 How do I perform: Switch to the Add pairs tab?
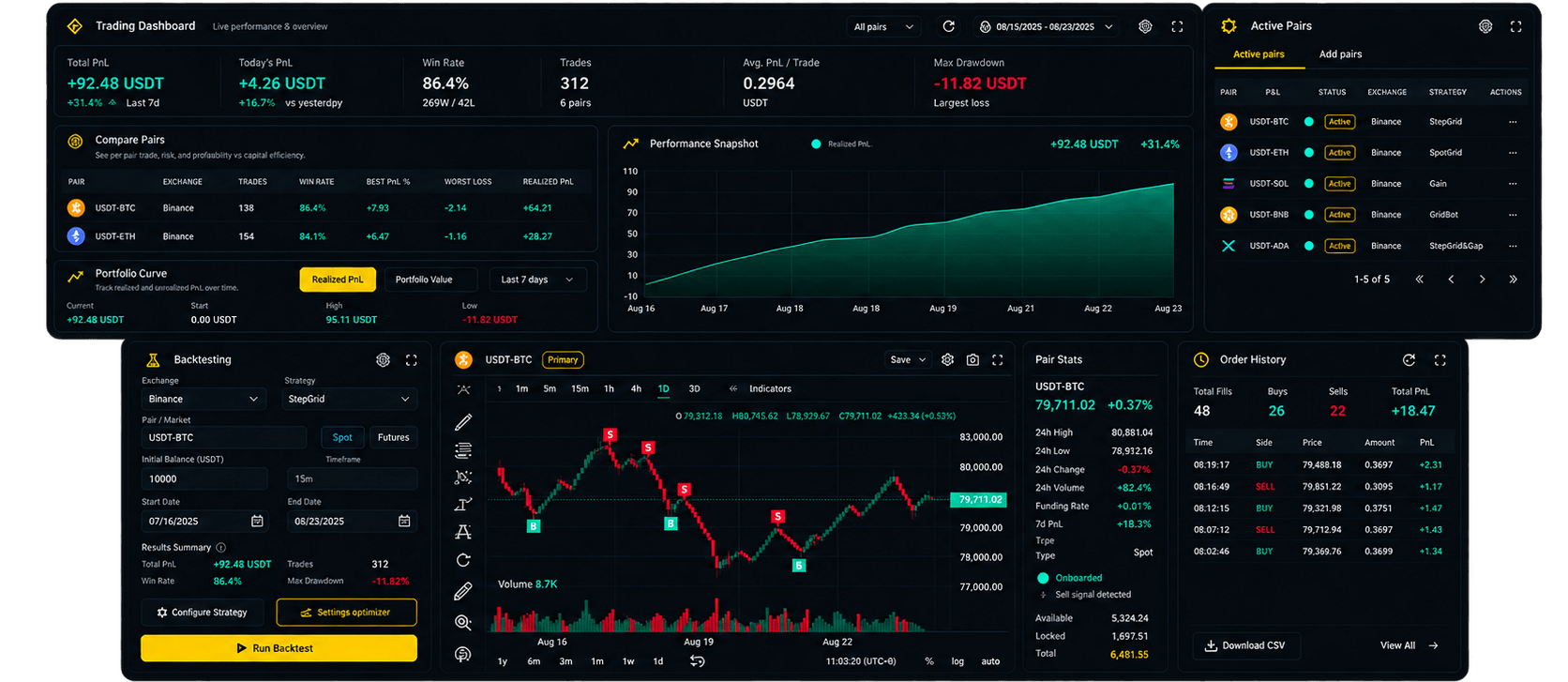point(1340,54)
